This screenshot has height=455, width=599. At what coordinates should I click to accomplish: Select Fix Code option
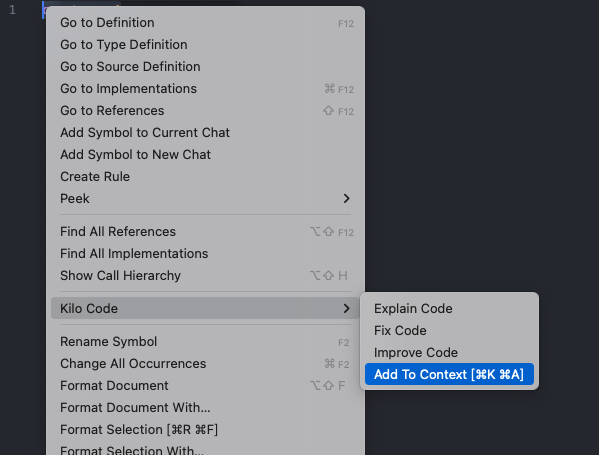(x=449, y=330)
